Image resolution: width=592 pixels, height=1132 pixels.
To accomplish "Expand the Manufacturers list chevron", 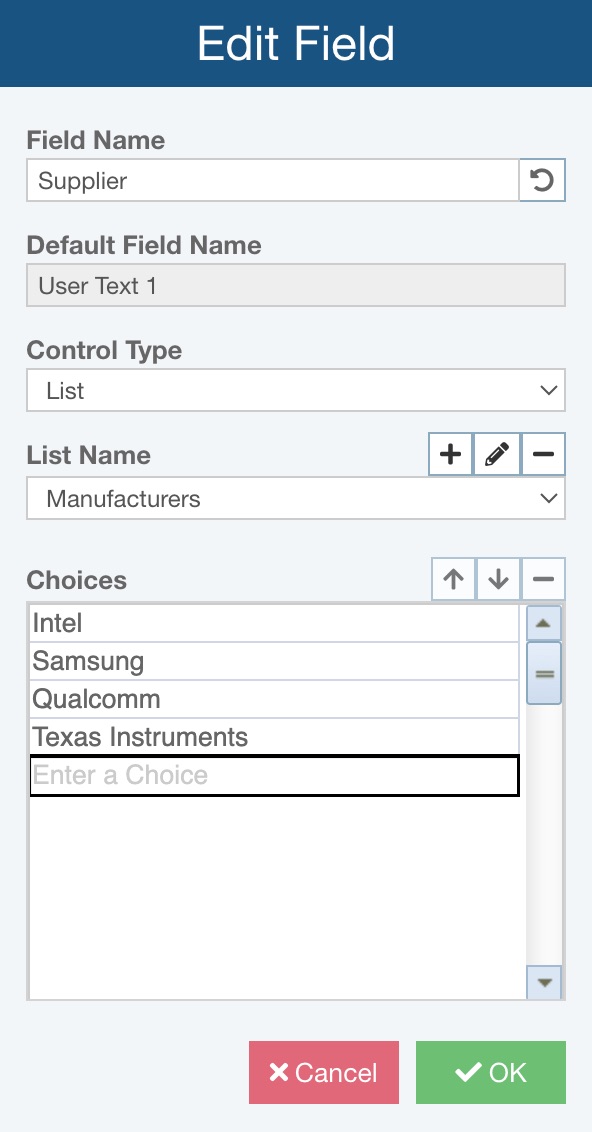I will [548, 498].
